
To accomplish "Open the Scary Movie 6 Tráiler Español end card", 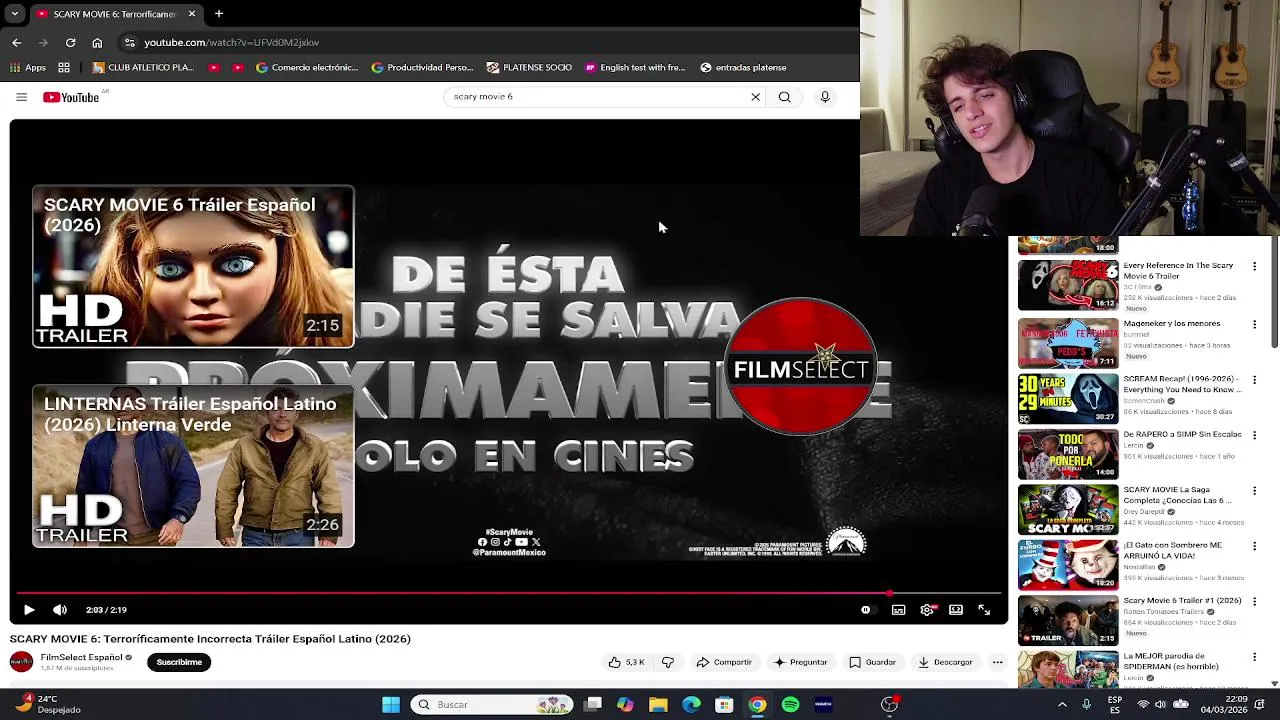I will (193, 266).
